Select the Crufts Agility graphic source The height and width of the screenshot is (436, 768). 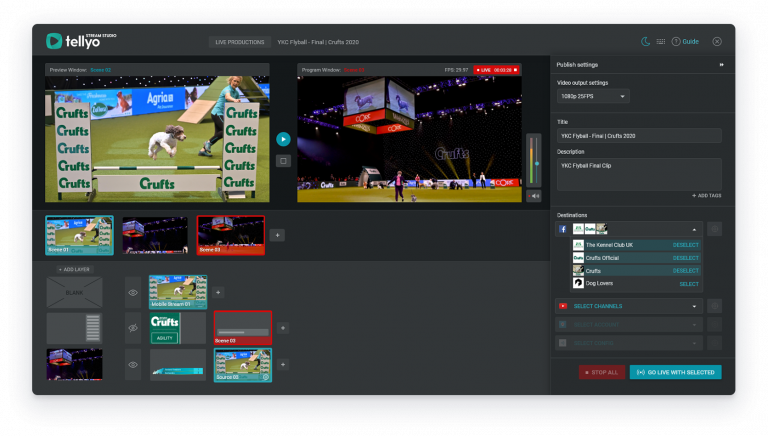pos(178,328)
